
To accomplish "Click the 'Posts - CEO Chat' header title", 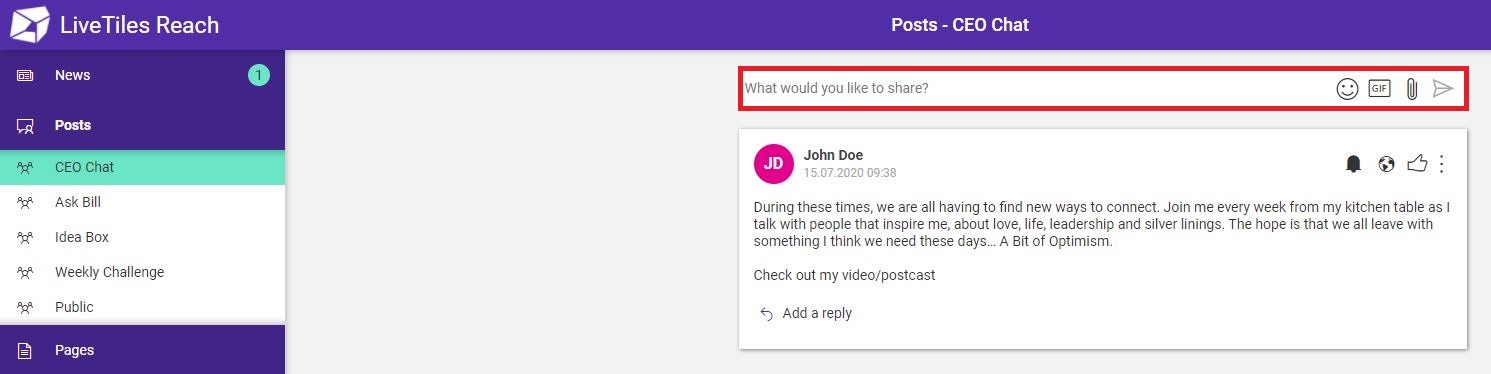I will pyautogui.click(x=960, y=25).
